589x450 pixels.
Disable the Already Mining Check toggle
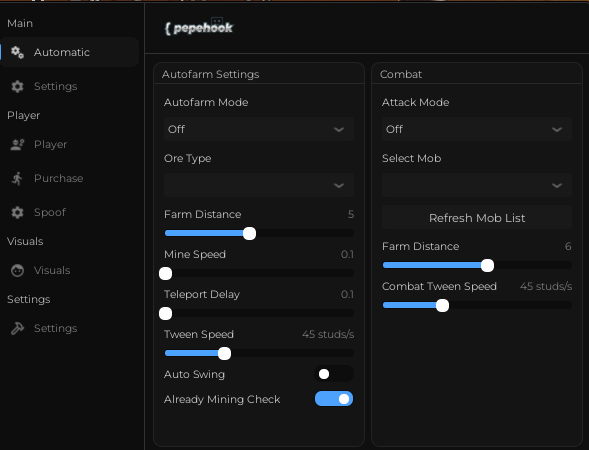coord(334,399)
